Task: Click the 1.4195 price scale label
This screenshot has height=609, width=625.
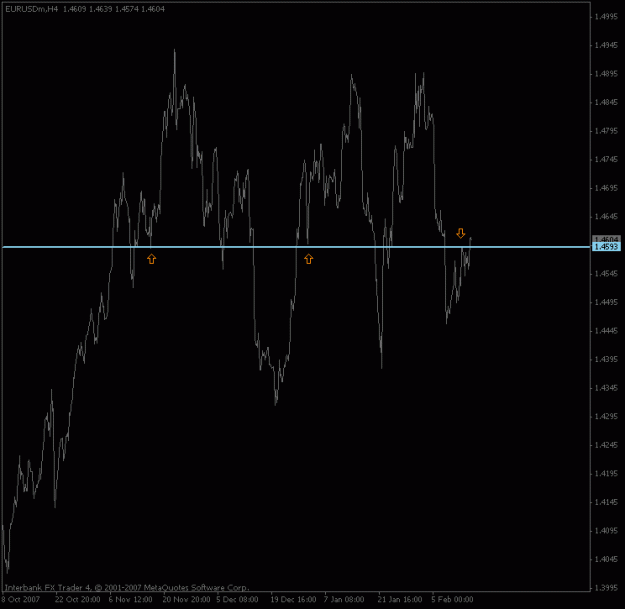Action: pyautogui.click(x=606, y=474)
